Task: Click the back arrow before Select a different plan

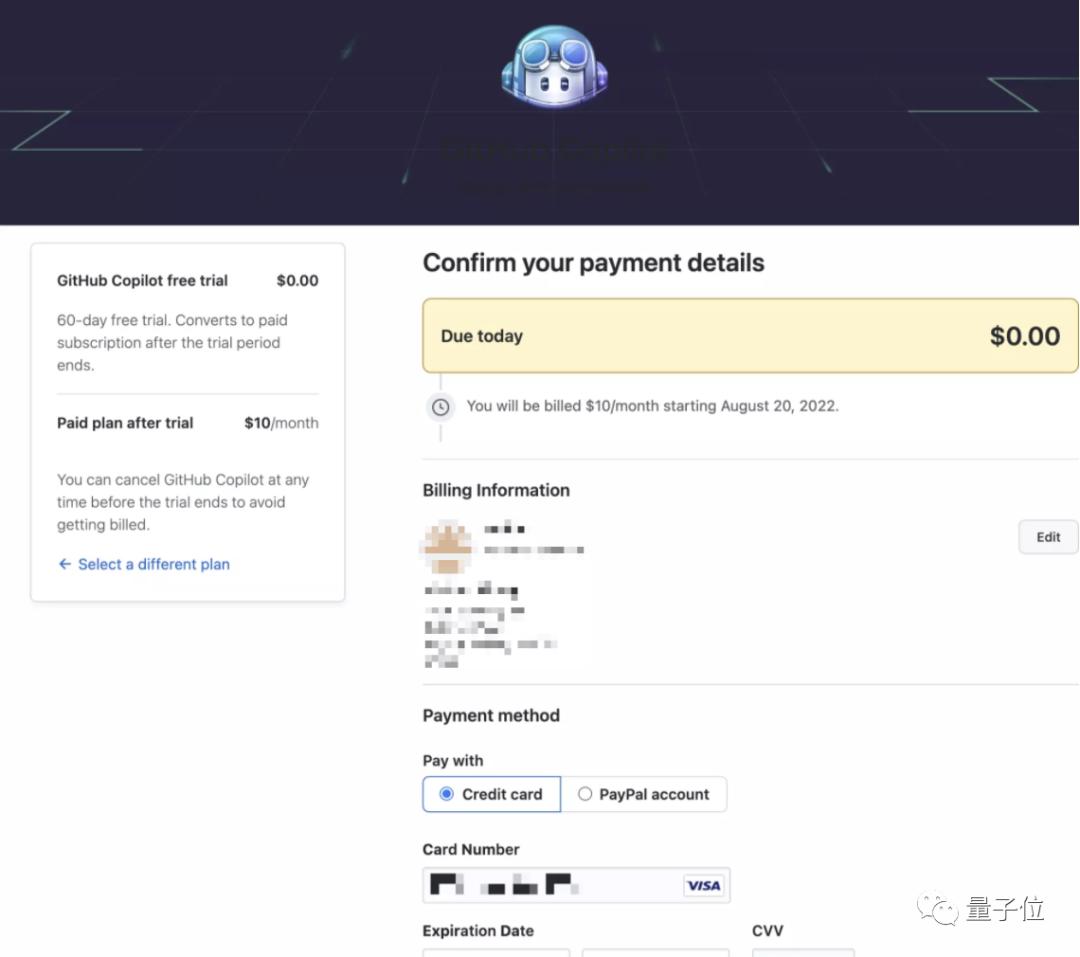Action: (65, 564)
